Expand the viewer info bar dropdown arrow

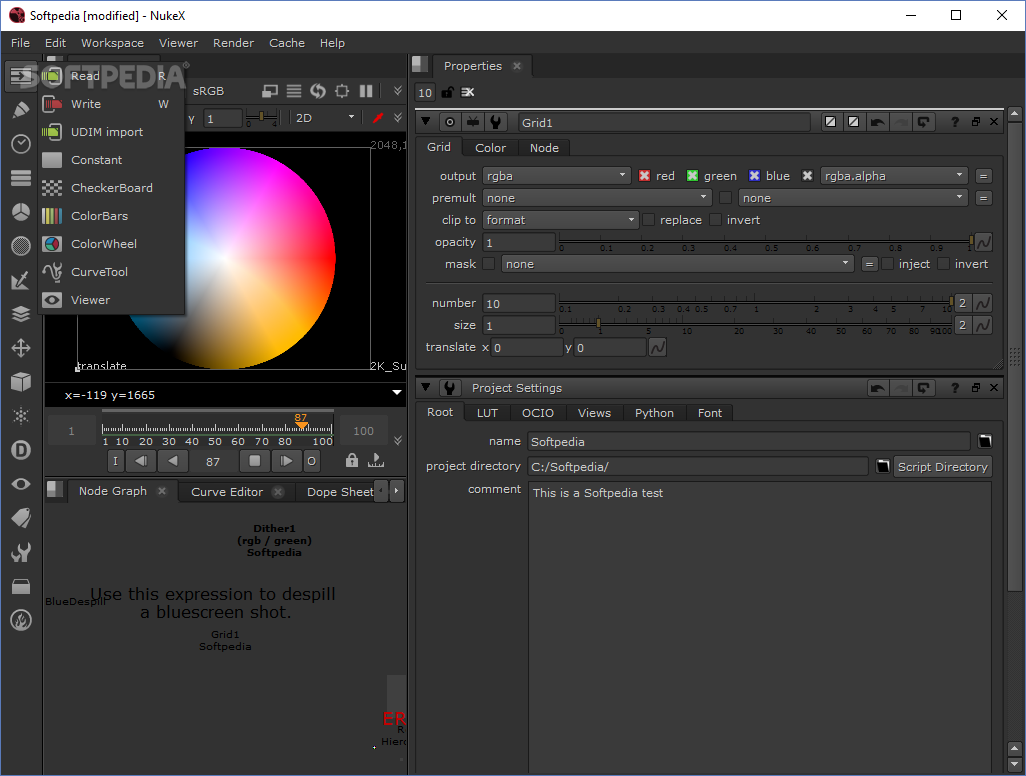point(397,393)
